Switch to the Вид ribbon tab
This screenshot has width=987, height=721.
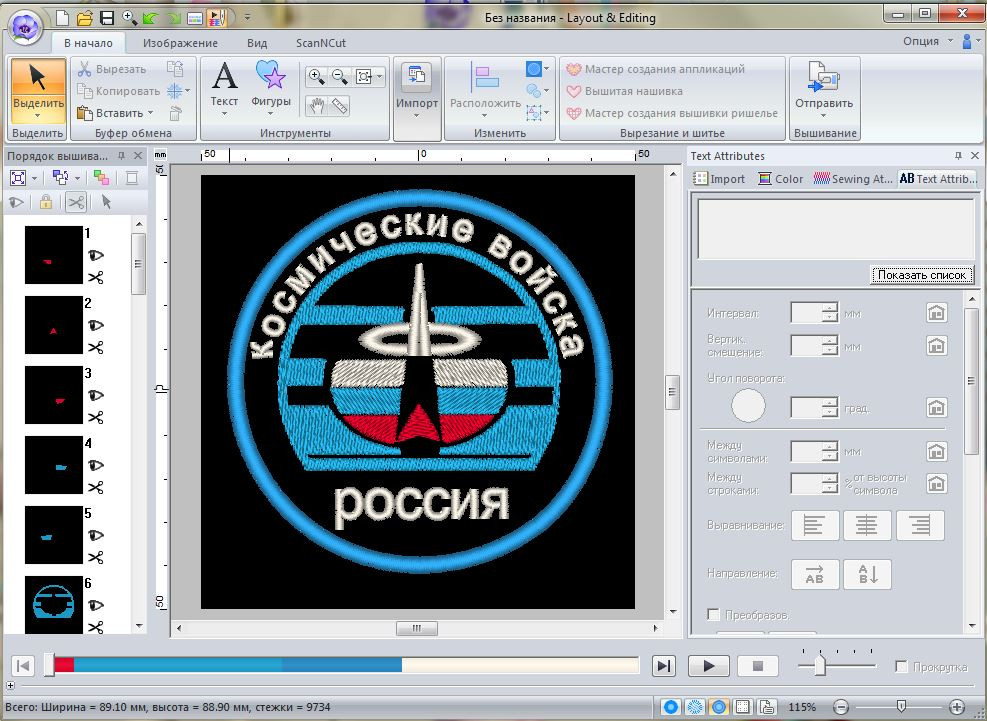pos(257,43)
